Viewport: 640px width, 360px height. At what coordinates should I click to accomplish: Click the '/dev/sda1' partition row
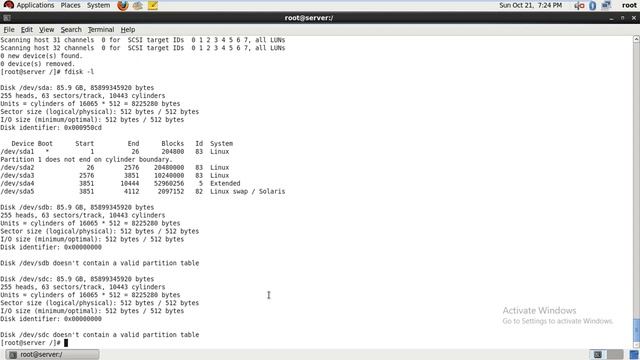[115, 151]
